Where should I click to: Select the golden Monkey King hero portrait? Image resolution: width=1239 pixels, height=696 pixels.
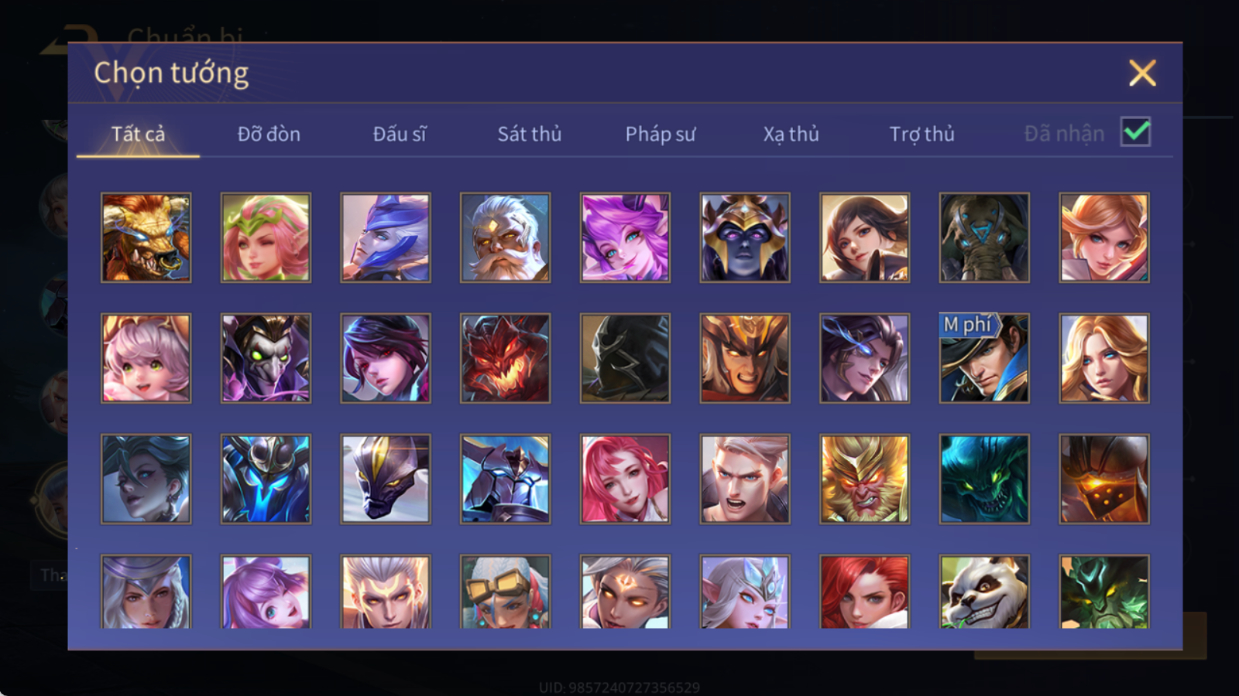tap(865, 479)
